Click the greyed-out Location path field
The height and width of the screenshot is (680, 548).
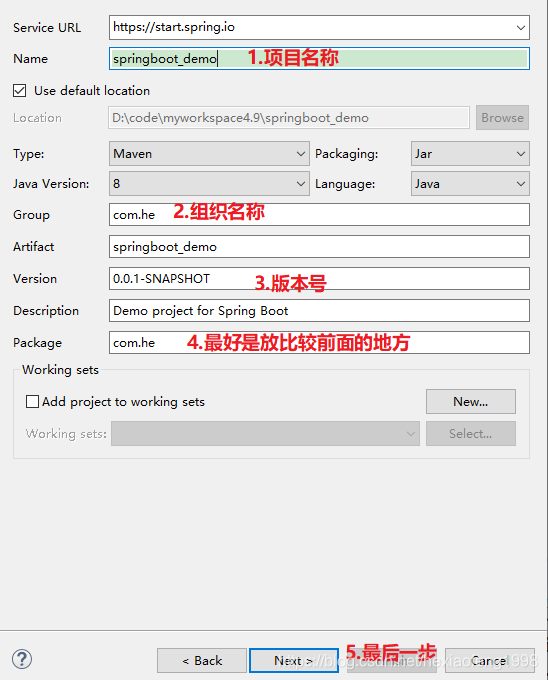pos(289,118)
